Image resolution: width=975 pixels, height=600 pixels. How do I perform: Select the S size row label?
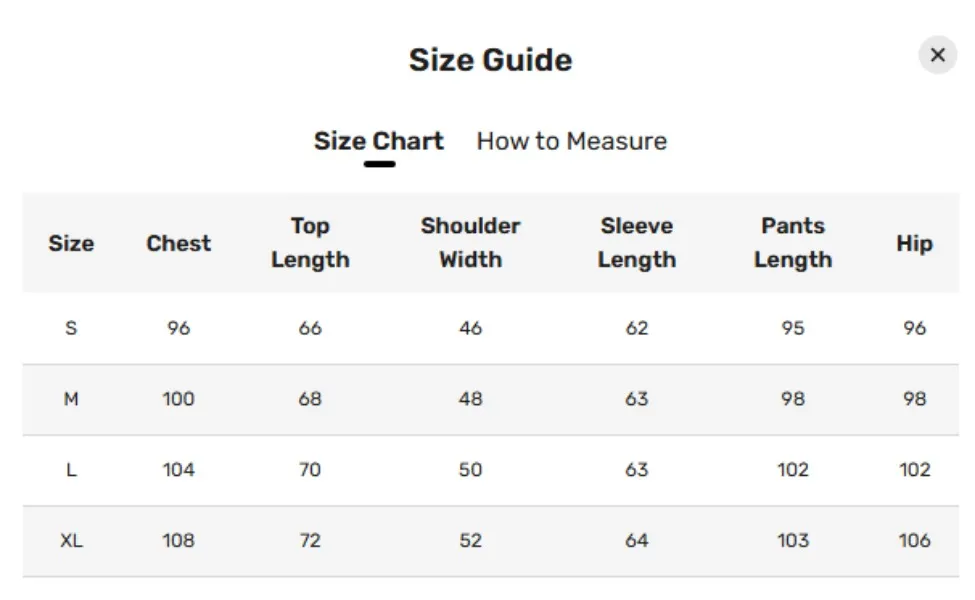click(71, 328)
